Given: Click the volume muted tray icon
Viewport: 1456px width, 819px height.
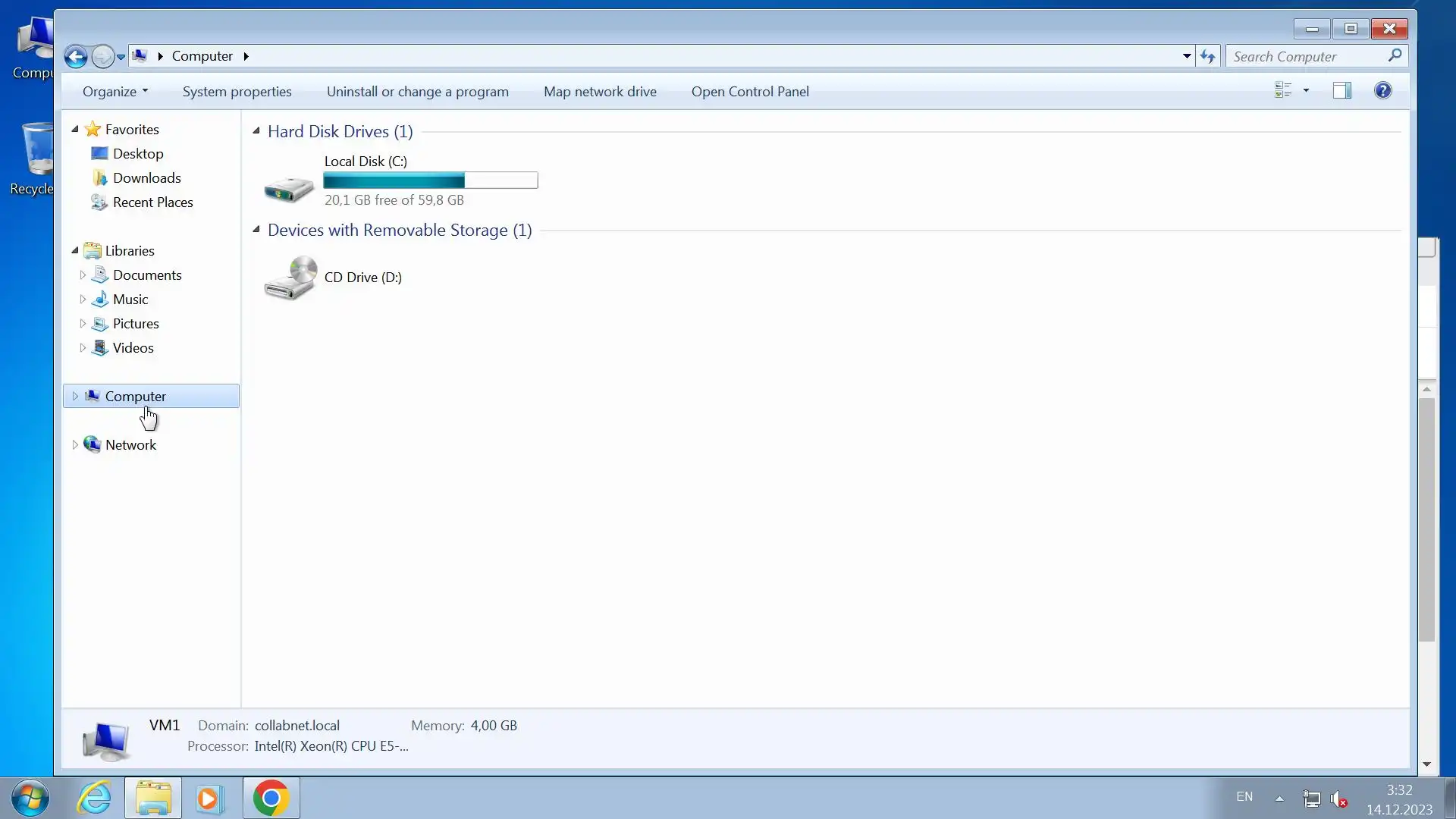Looking at the screenshot, I should tap(1338, 799).
